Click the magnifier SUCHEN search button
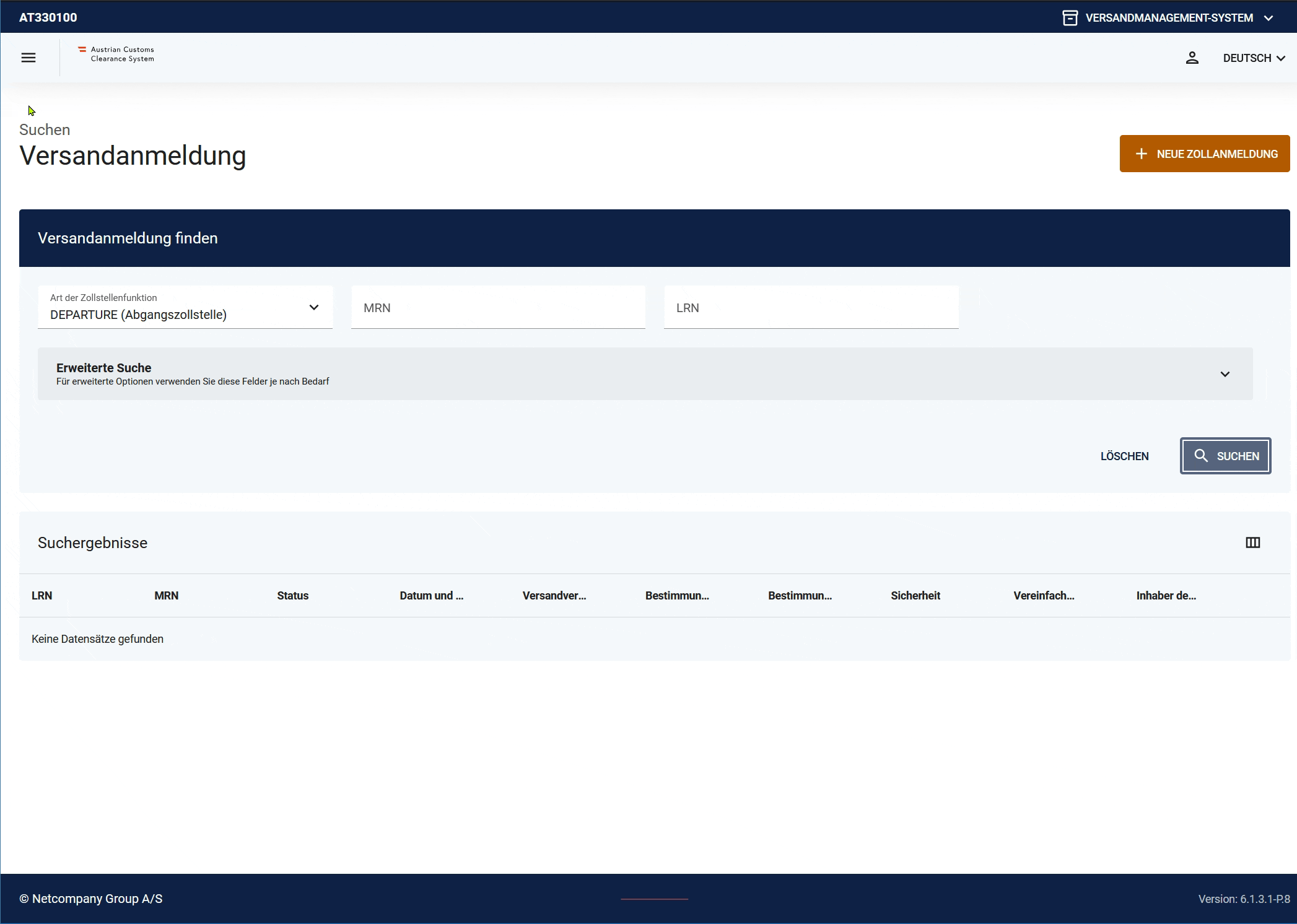1297x924 pixels. 1225,456
